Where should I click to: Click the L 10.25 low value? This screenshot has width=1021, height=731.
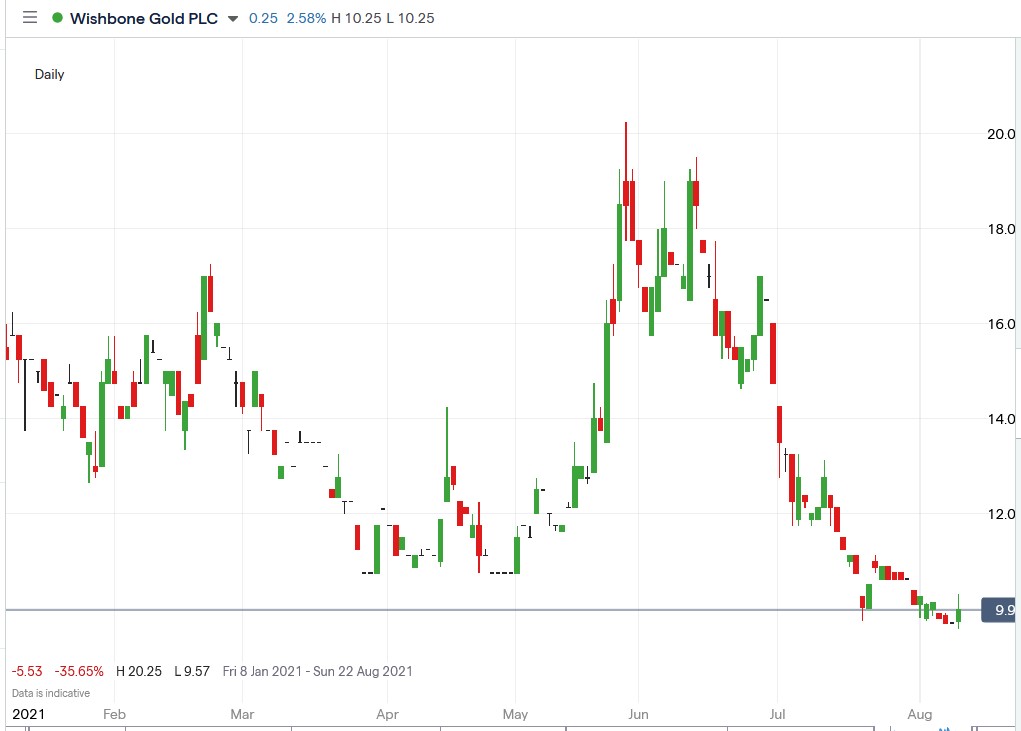click(x=410, y=18)
